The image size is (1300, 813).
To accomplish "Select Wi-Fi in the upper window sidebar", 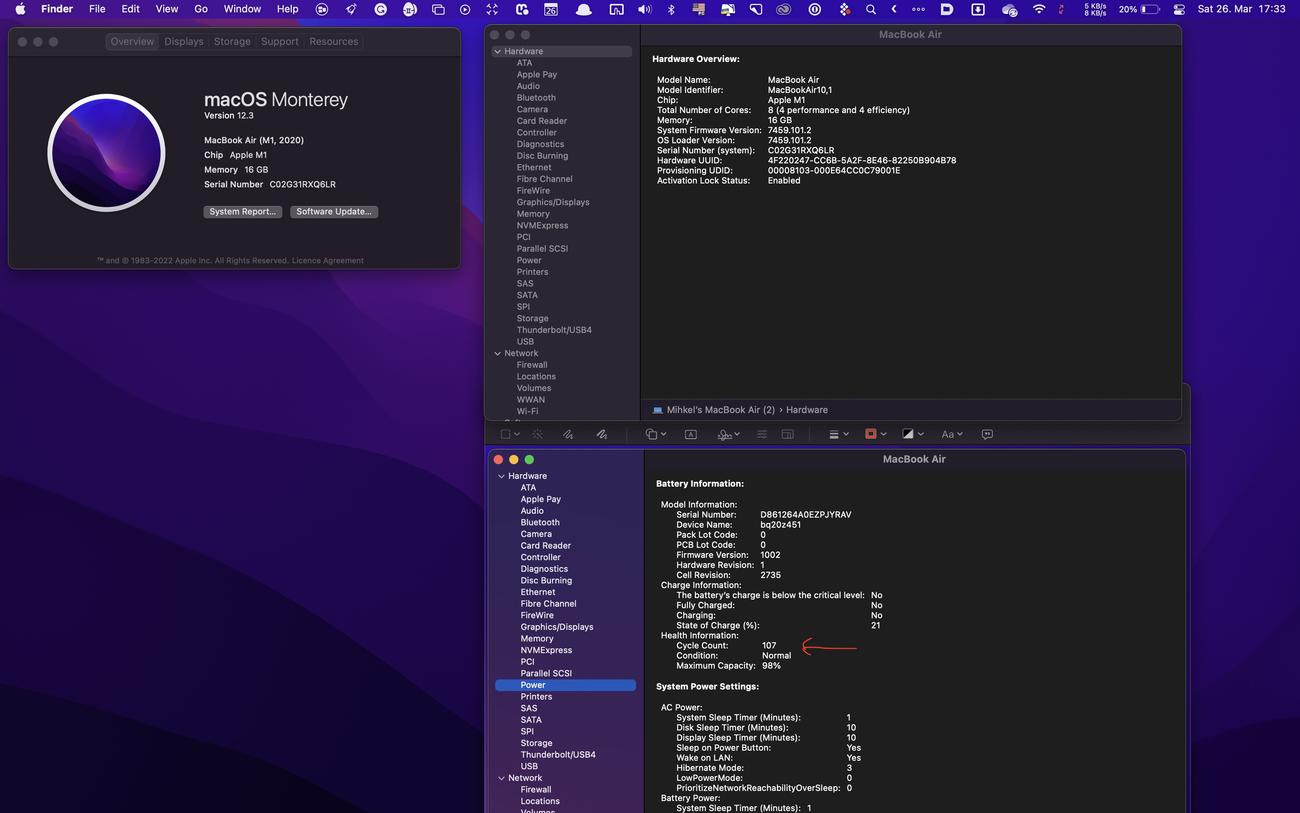I will [527, 411].
